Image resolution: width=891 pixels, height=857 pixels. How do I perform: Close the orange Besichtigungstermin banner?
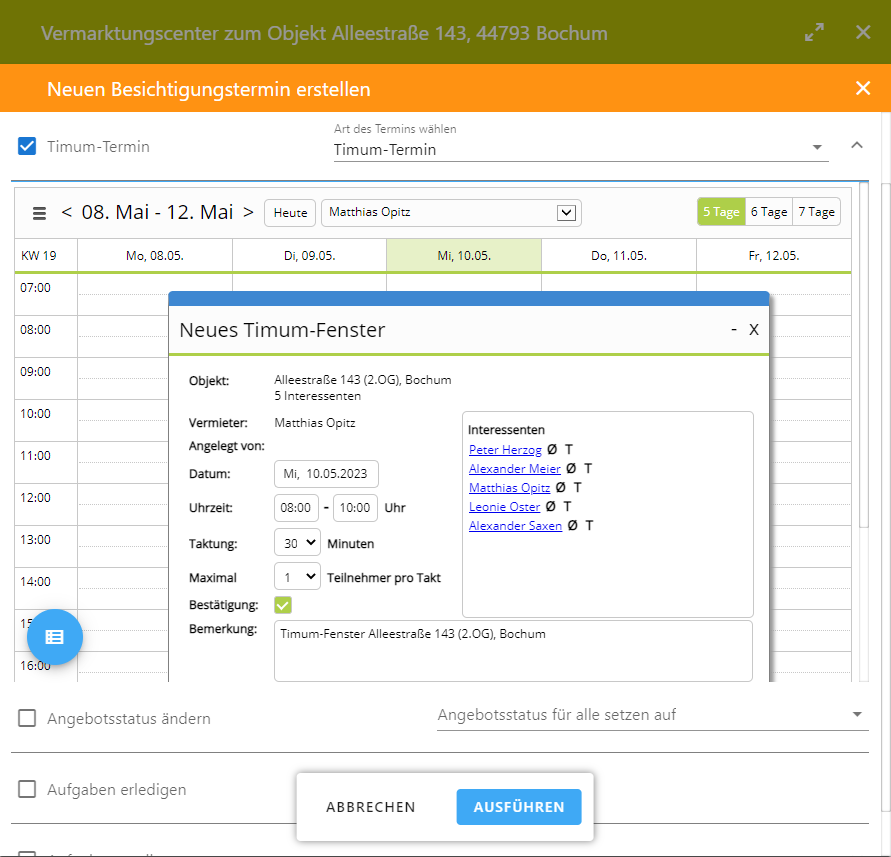(863, 89)
